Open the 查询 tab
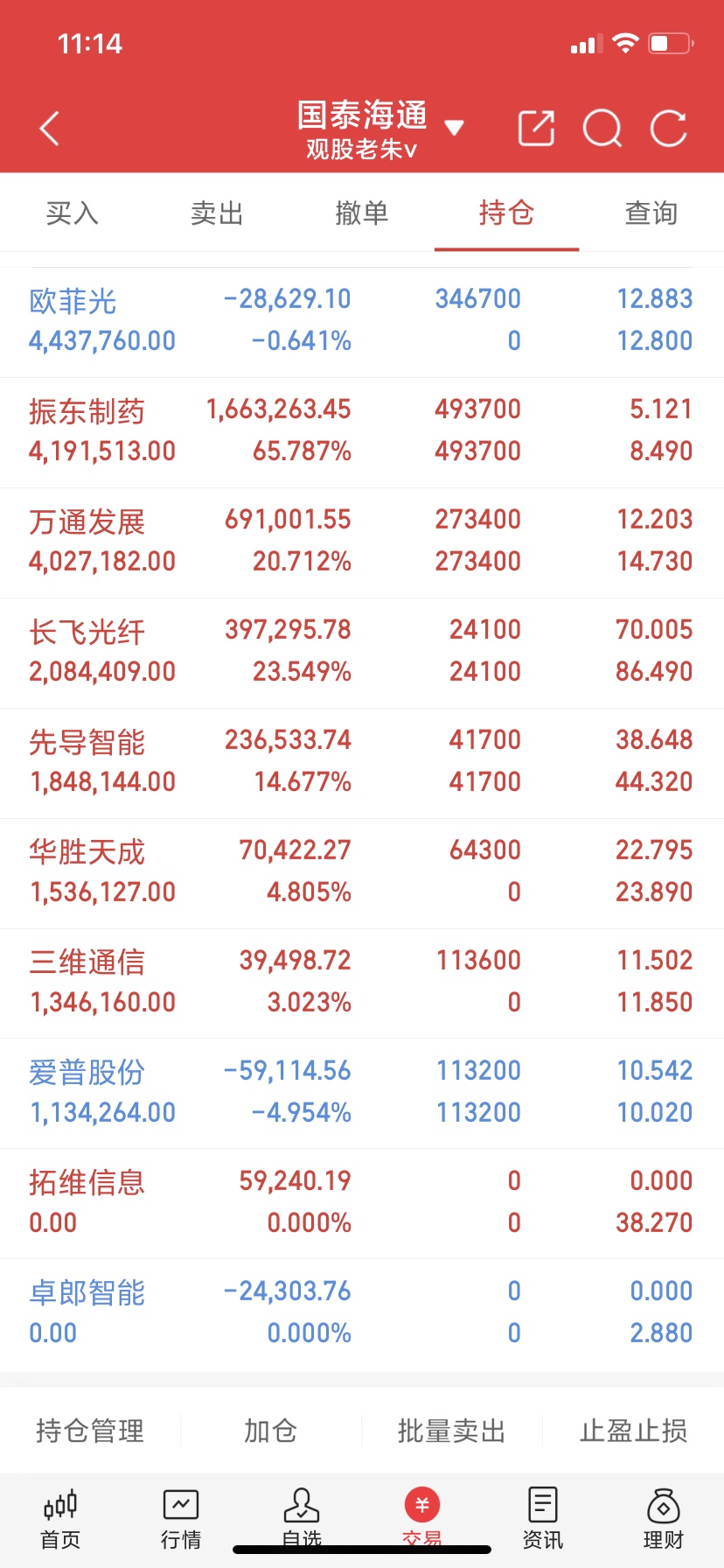This screenshot has width=724, height=1568. [651, 213]
